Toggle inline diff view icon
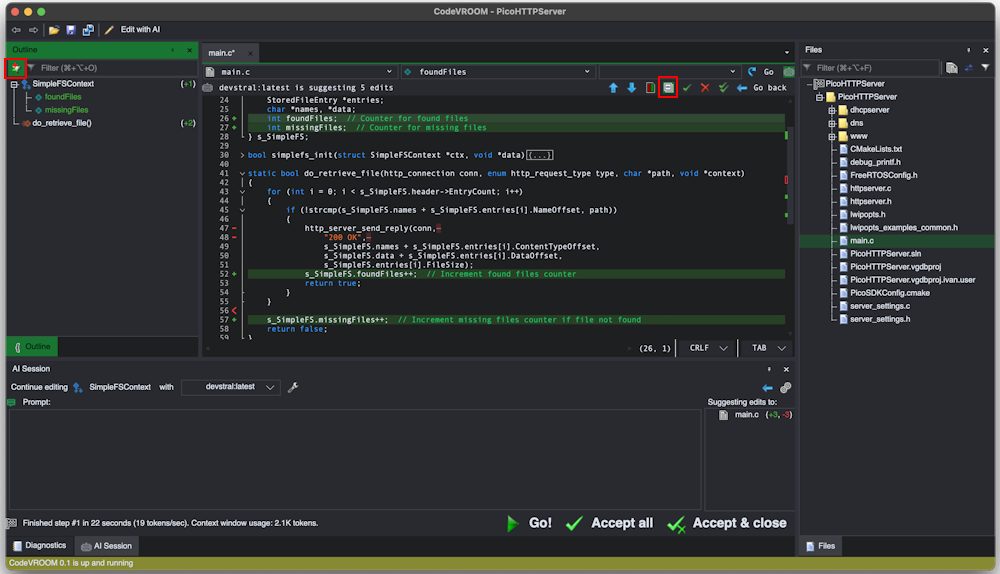The height and width of the screenshot is (574, 1000). click(668, 88)
